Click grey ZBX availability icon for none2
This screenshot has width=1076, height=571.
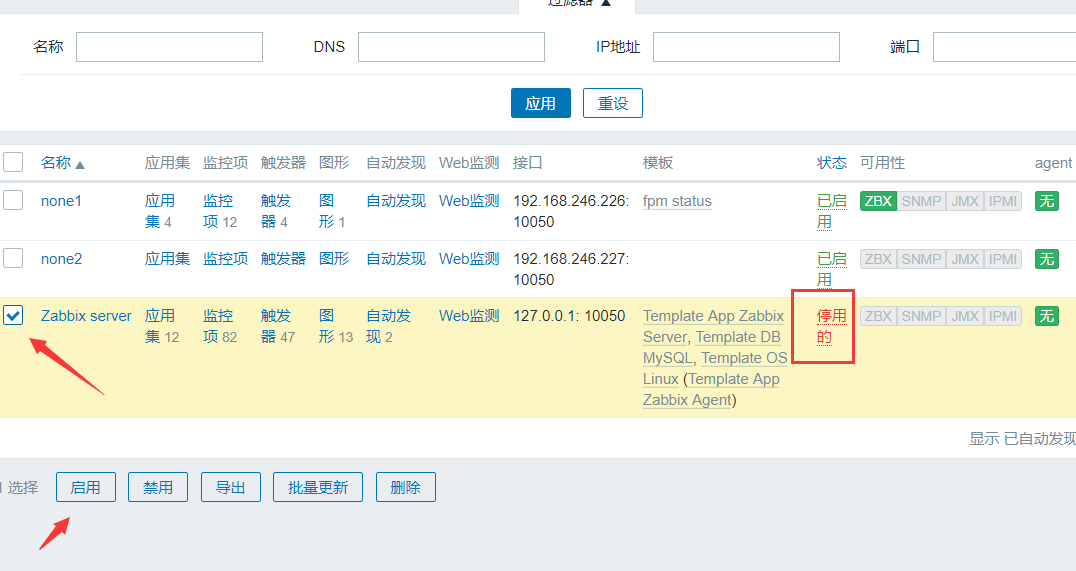(878, 259)
